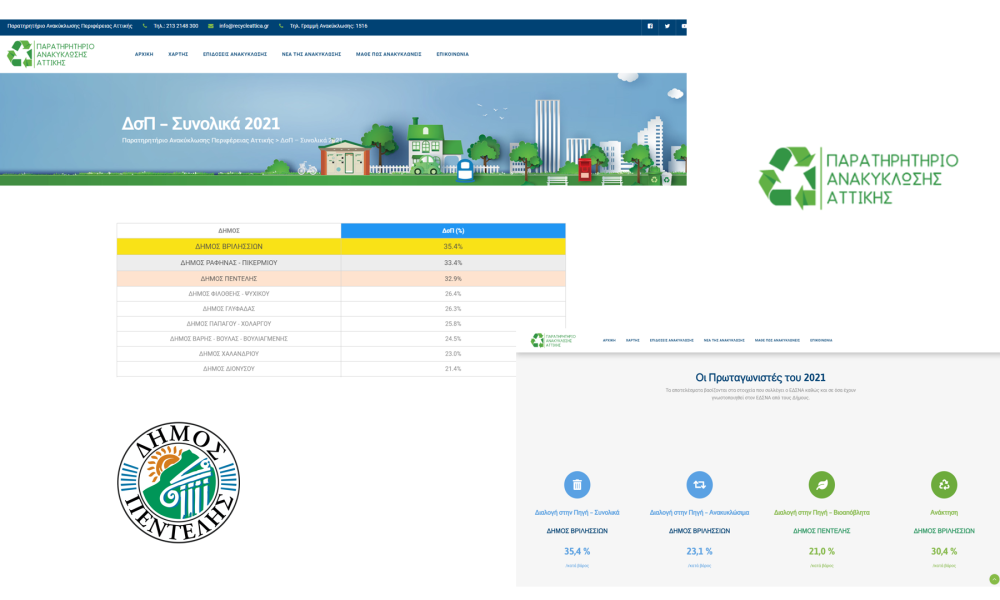Click the Τηλ.: 213 2148 300 phone link
Viewport: 1000px width, 600px height.
click(x=176, y=26)
